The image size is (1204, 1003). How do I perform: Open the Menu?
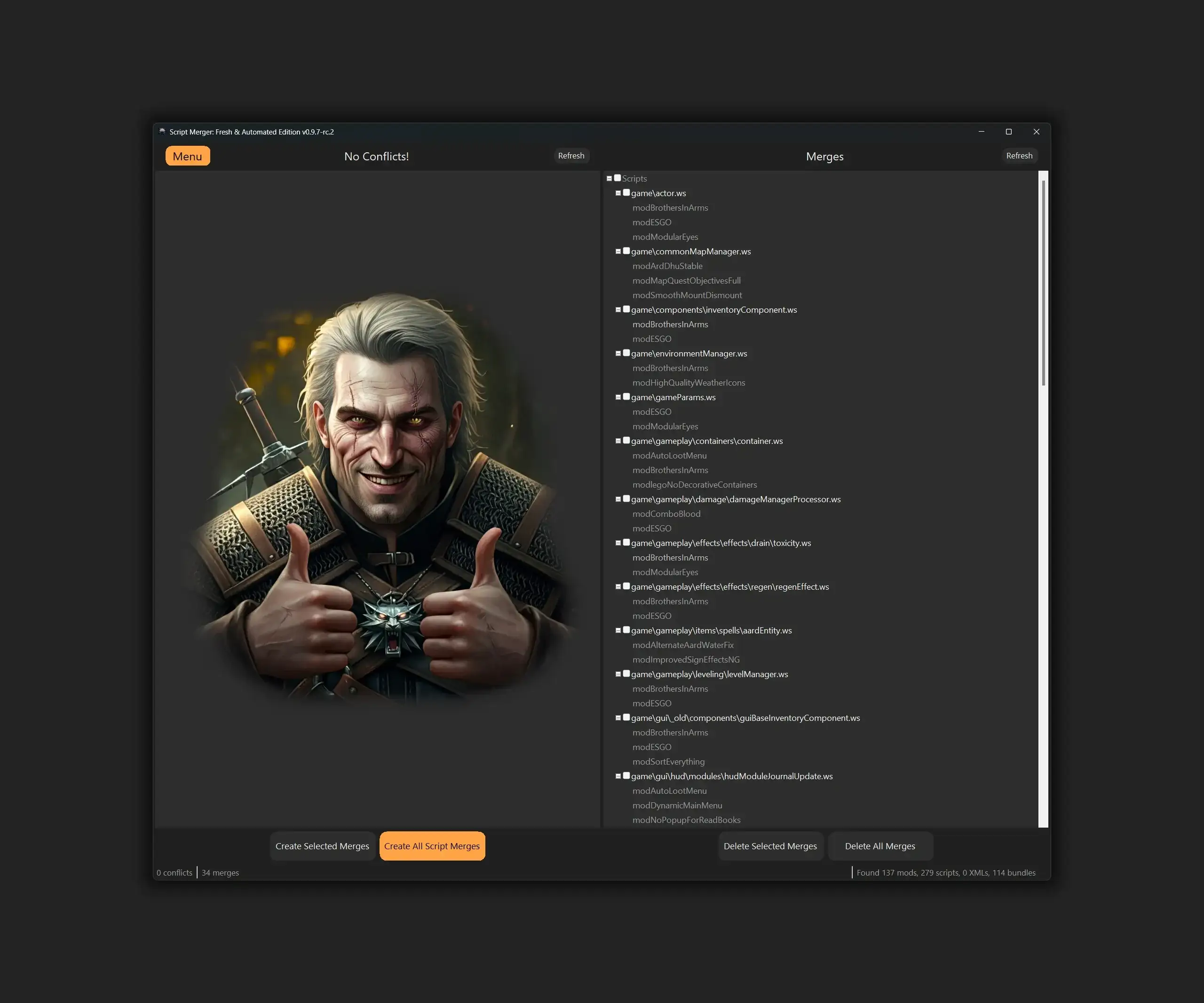click(188, 155)
